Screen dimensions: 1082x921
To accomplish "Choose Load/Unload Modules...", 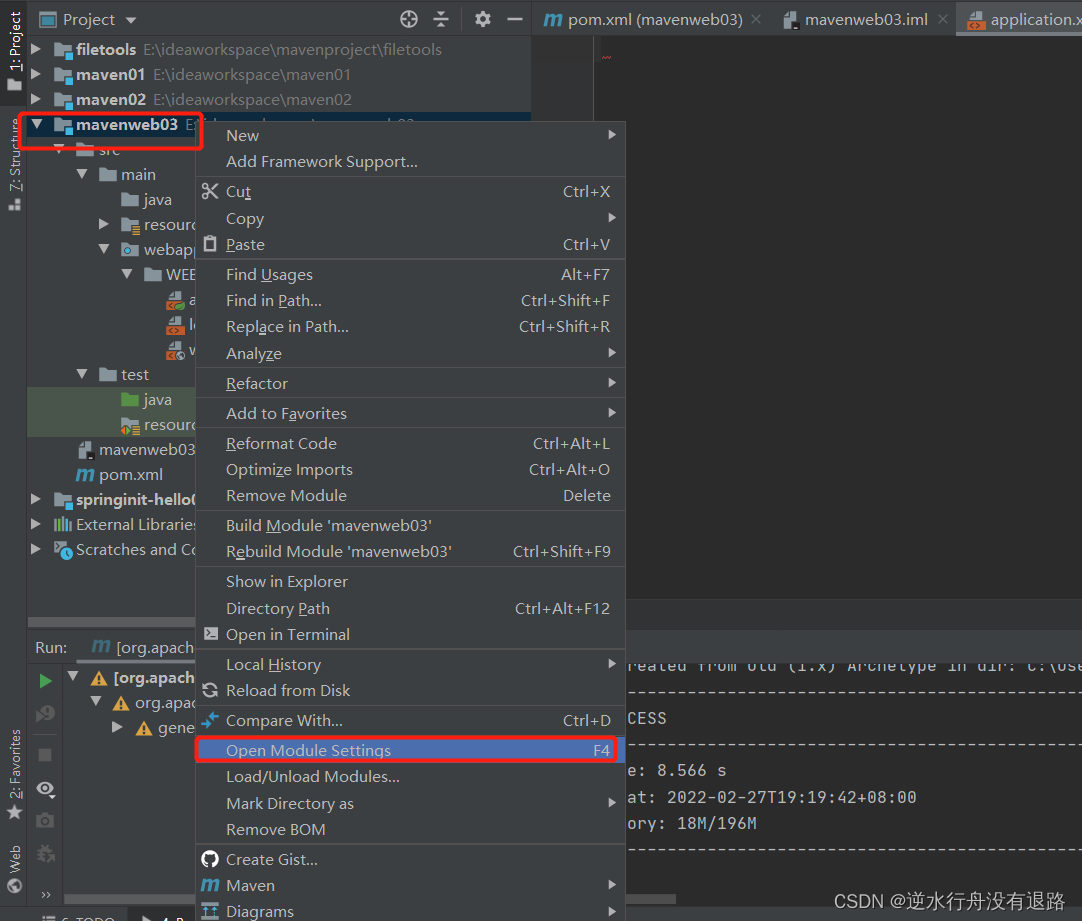I will (411, 776).
